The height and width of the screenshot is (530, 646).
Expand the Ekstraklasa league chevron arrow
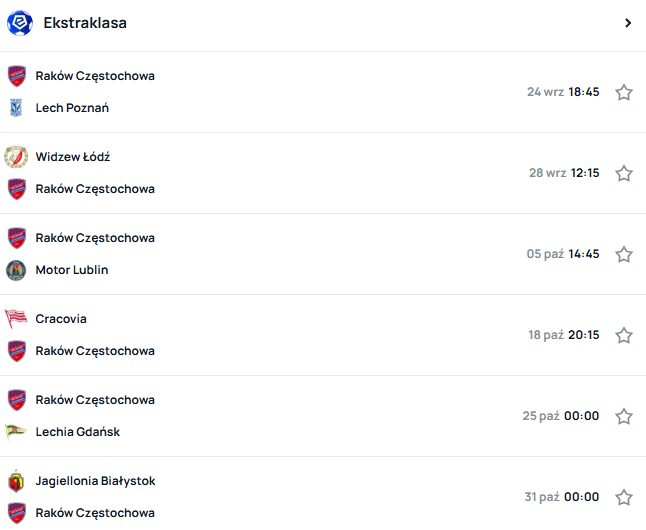point(628,23)
